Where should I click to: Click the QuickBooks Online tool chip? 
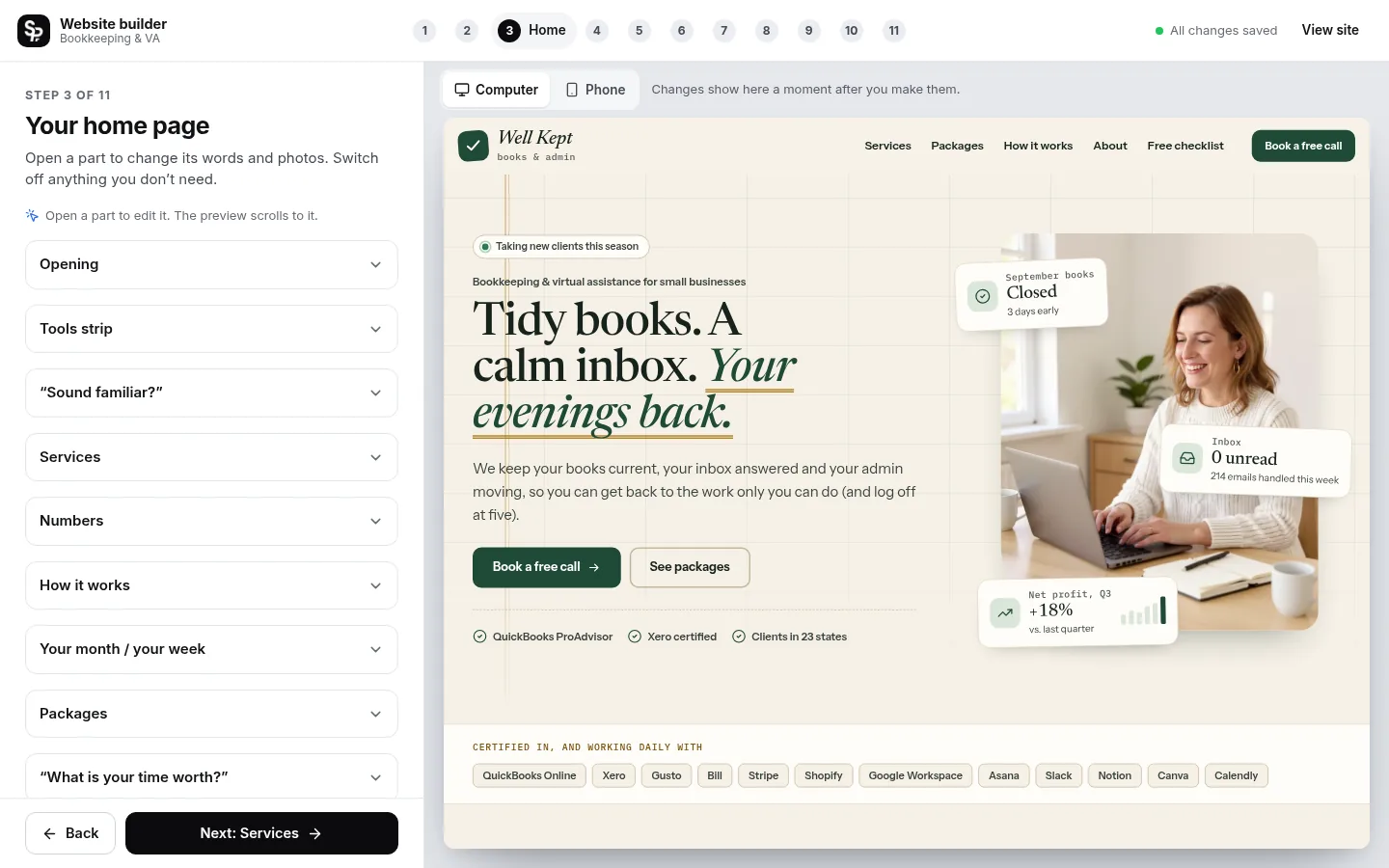(x=530, y=775)
